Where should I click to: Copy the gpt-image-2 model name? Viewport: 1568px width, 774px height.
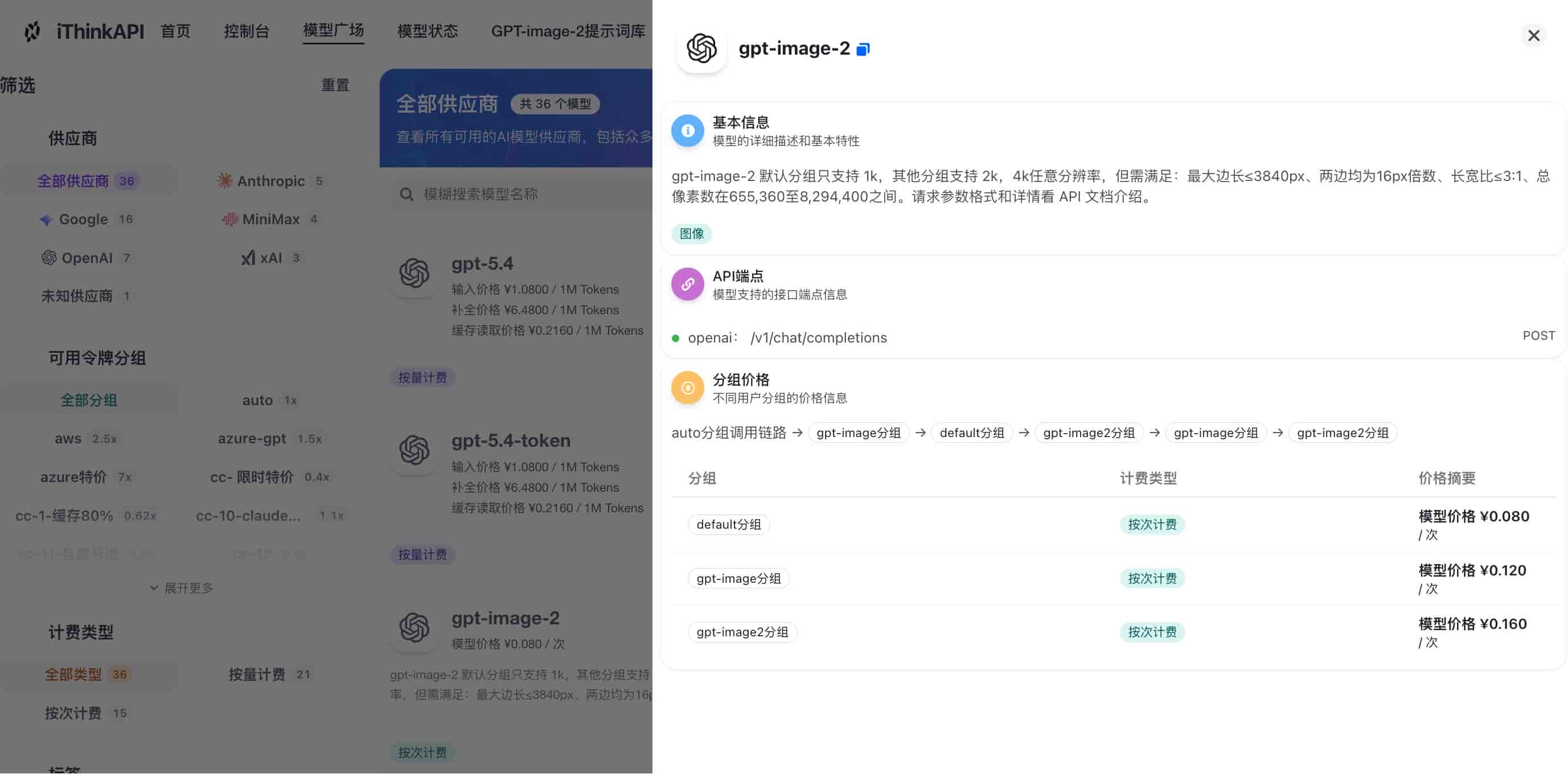(863, 50)
